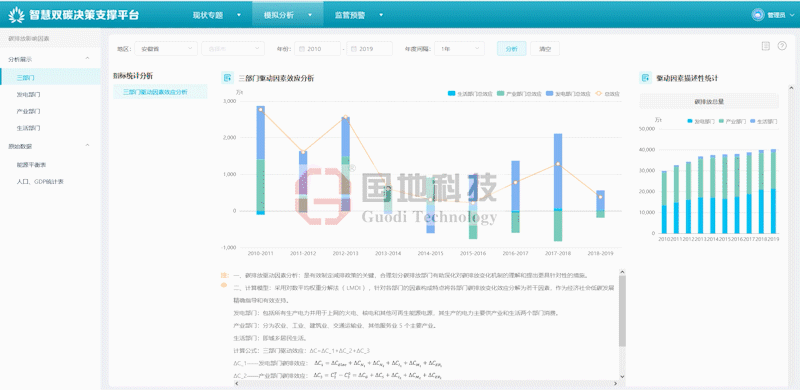800x390 pixels.
Task: Open the administrator avatar icon
Action: pyautogui.click(x=758, y=15)
